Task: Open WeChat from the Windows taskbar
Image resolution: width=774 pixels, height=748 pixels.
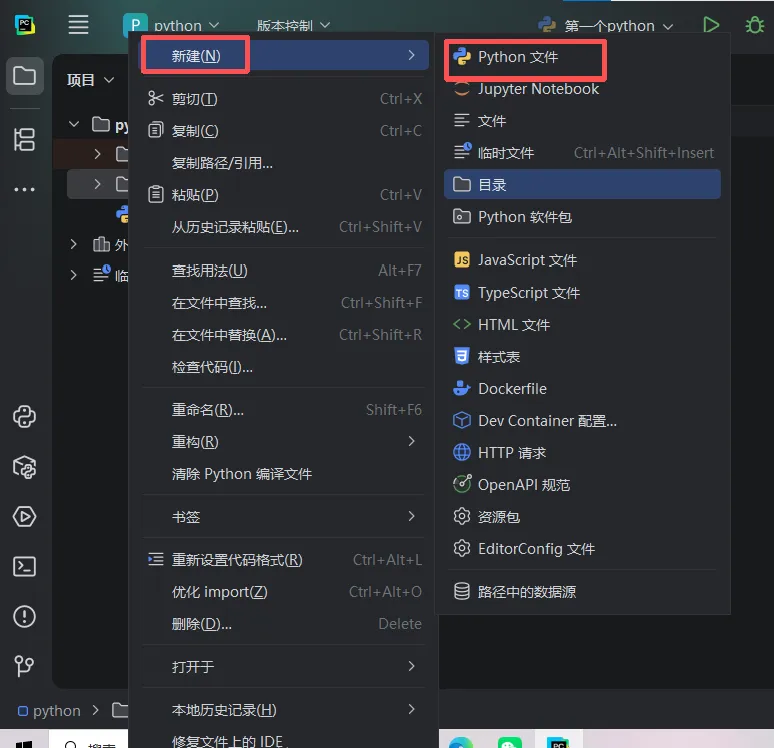Action: [509, 742]
